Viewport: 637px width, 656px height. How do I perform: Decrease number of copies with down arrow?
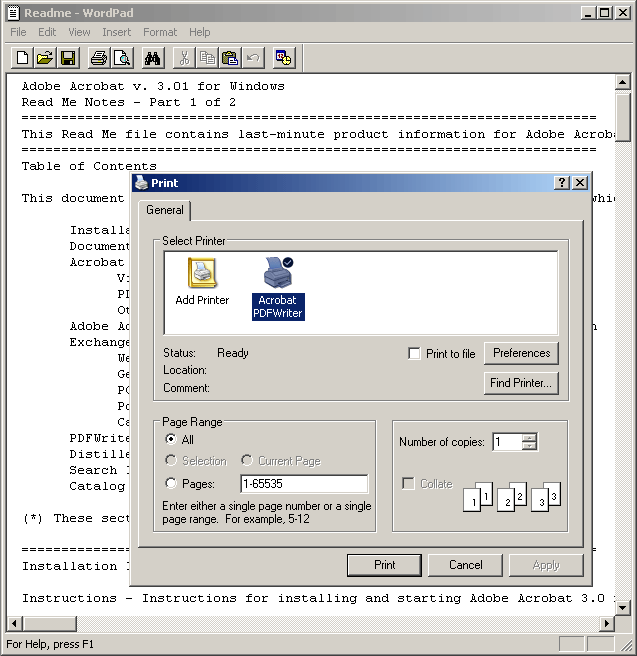[x=529, y=446]
